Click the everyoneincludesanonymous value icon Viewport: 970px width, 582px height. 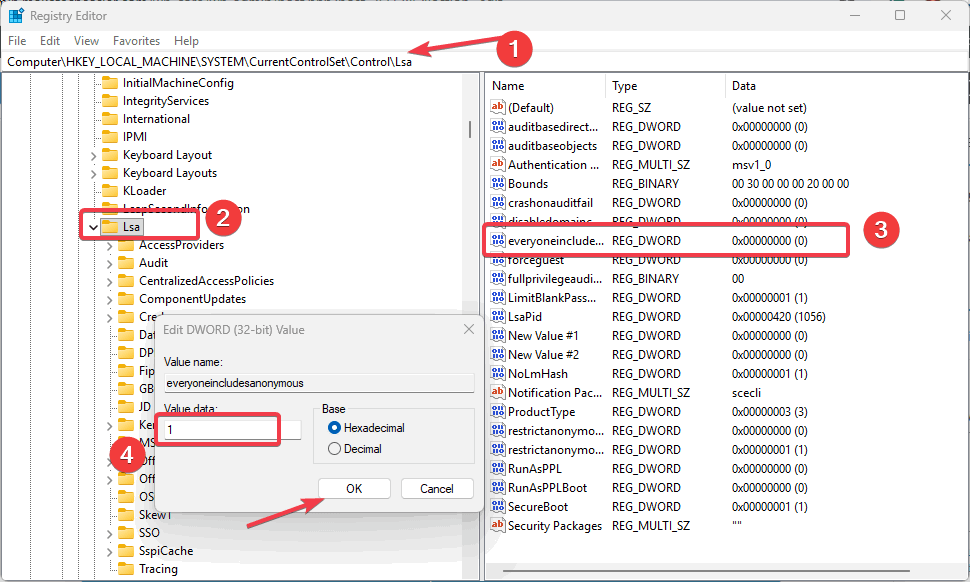(497, 240)
